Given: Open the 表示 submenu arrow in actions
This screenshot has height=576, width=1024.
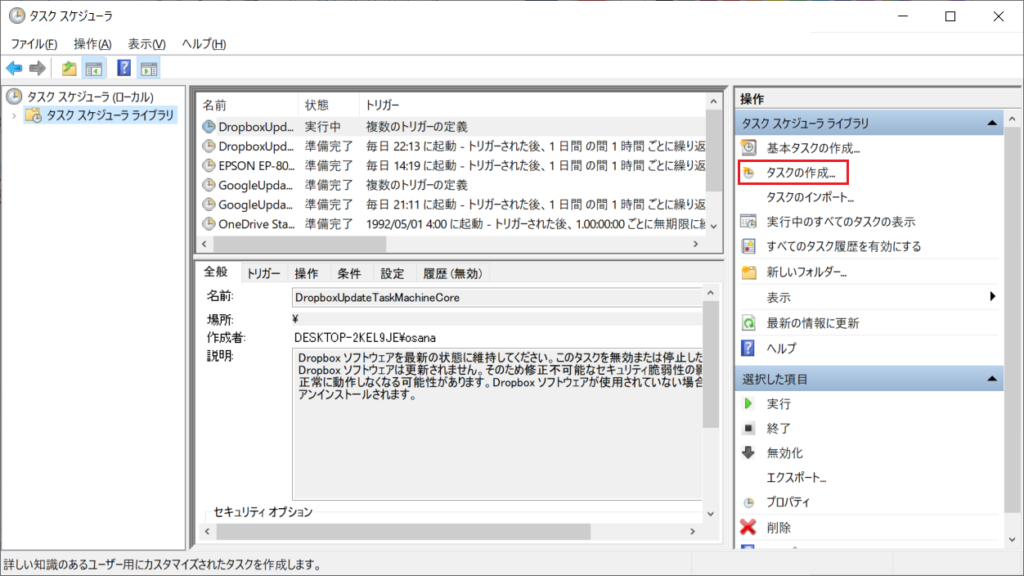Looking at the screenshot, I should point(992,296).
